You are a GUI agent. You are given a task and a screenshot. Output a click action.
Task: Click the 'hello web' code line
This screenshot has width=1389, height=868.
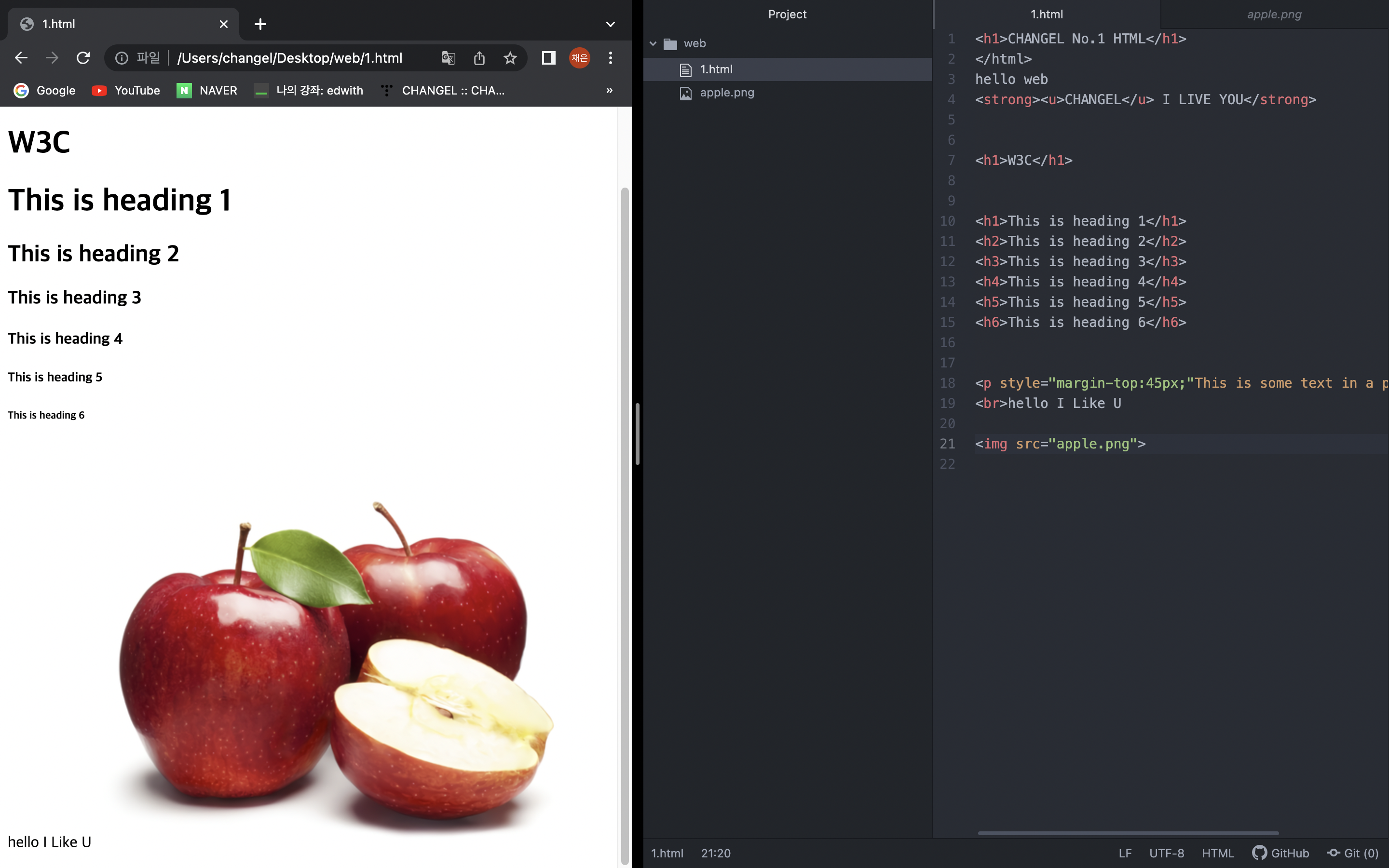[1011, 79]
